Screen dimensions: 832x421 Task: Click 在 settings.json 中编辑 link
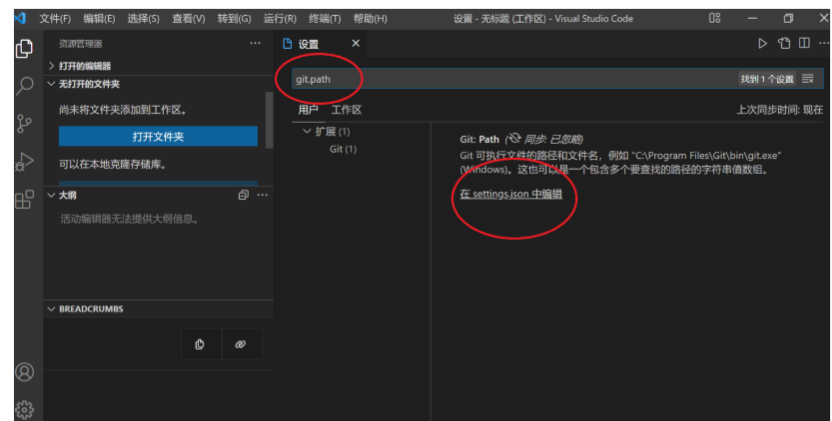pos(510,194)
